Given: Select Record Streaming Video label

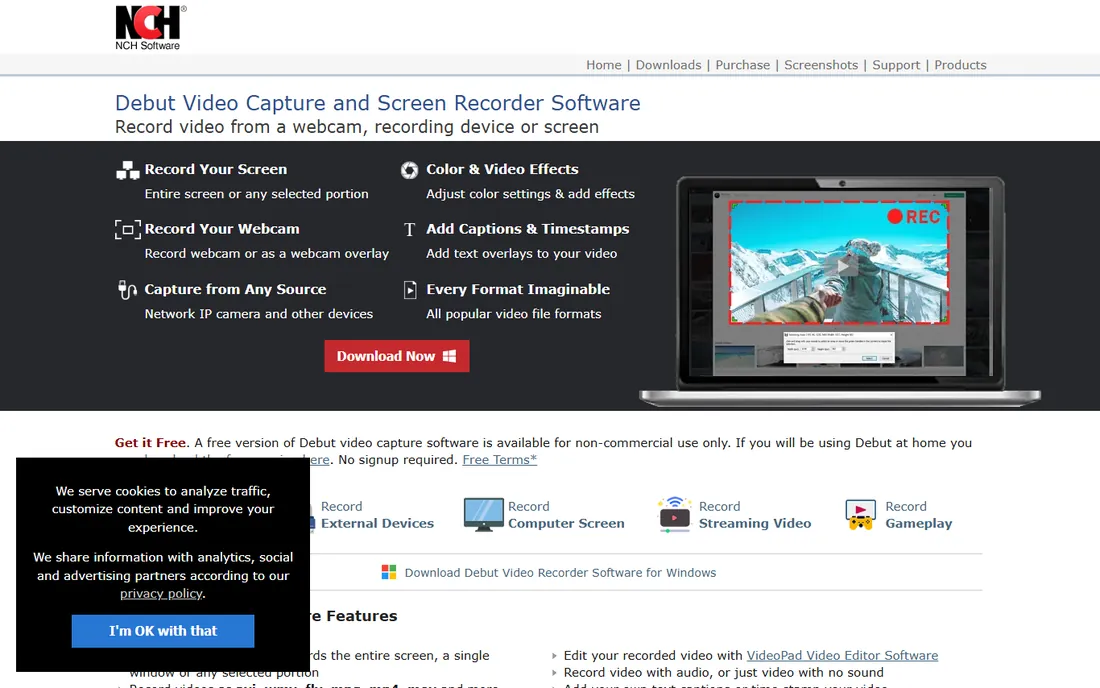Looking at the screenshot, I should point(755,515).
